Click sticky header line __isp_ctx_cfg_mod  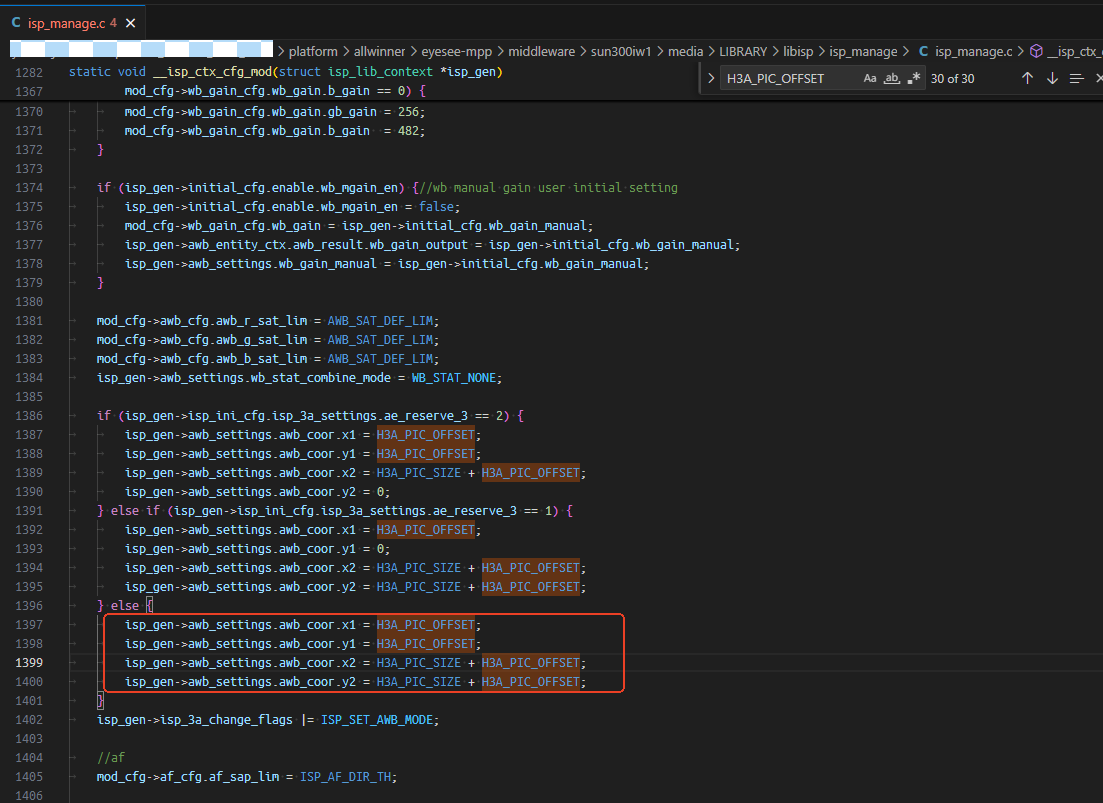286,72
